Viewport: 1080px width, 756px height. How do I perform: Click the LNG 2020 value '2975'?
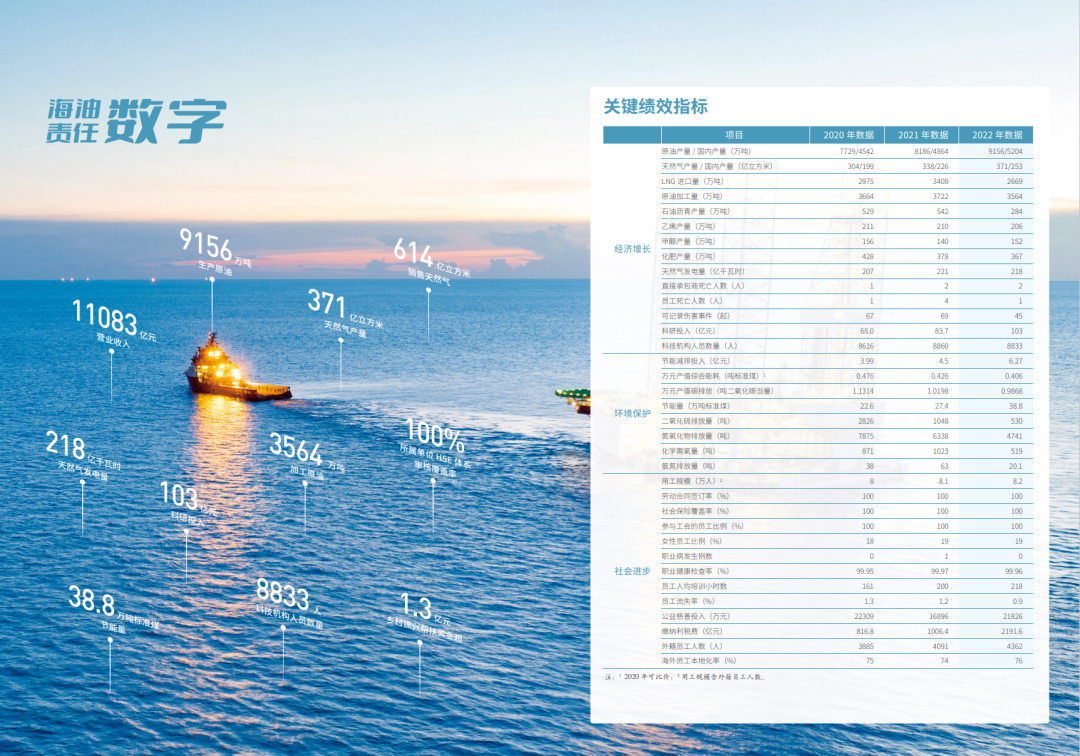click(x=866, y=181)
